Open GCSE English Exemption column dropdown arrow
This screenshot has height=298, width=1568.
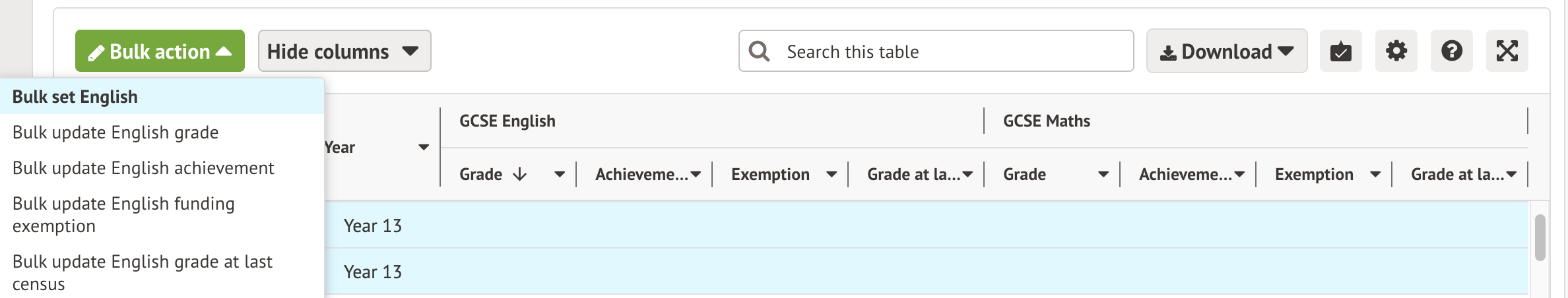(x=832, y=174)
